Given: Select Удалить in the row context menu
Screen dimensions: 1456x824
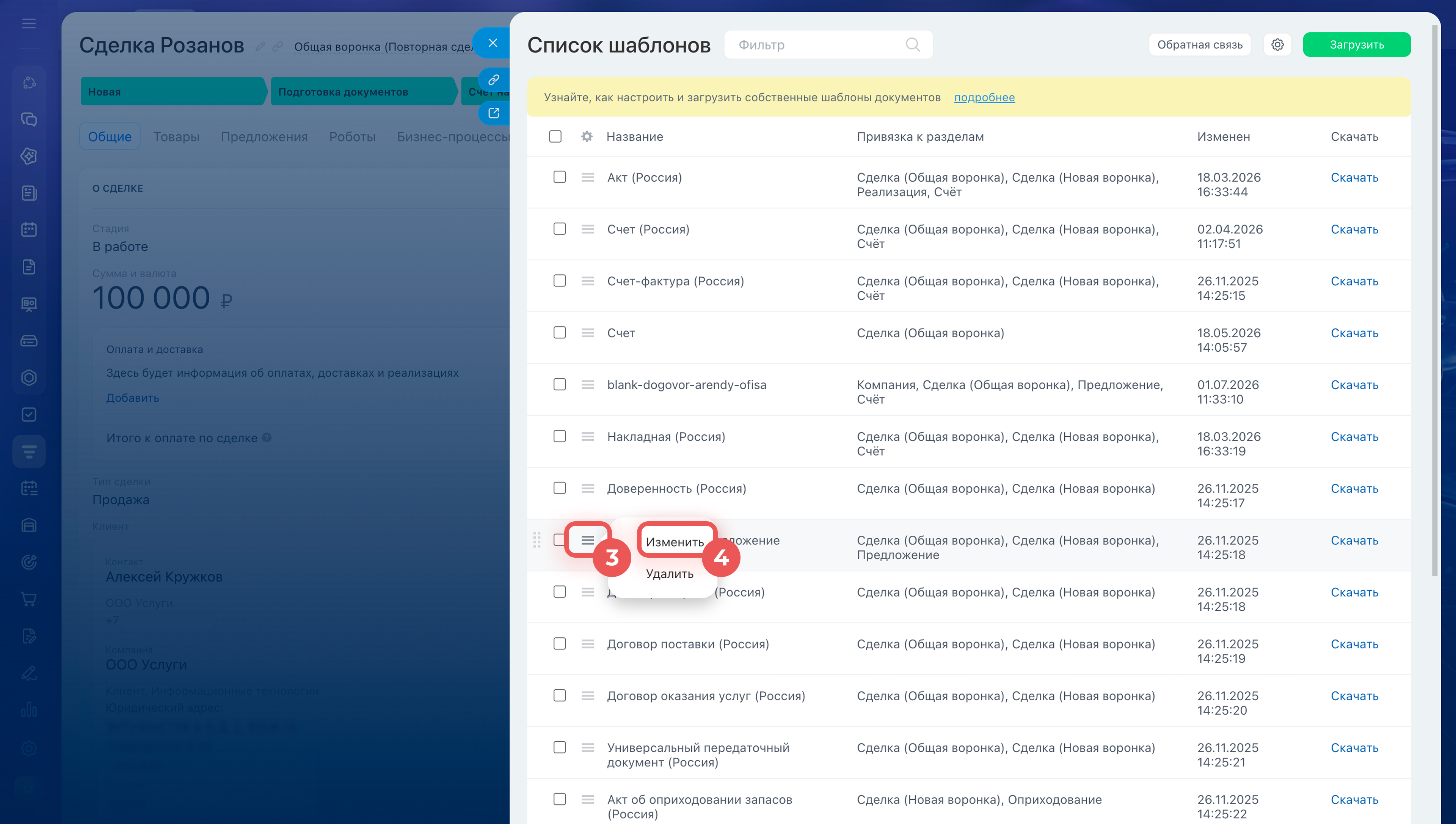Looking at the screenshot, I should [670, 573].
